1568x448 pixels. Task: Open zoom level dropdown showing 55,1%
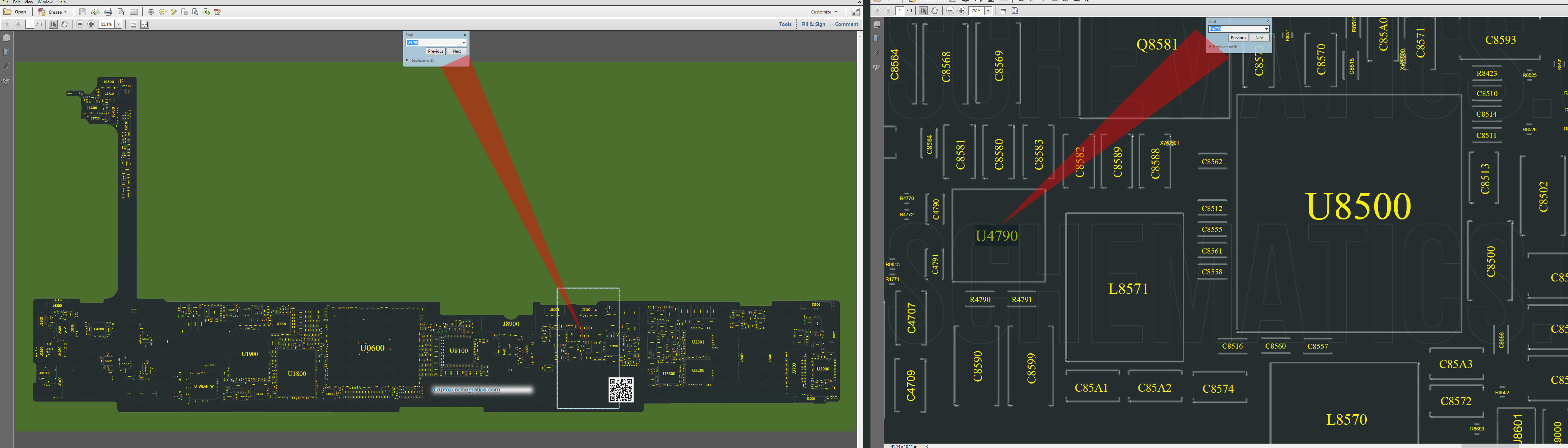118,24
